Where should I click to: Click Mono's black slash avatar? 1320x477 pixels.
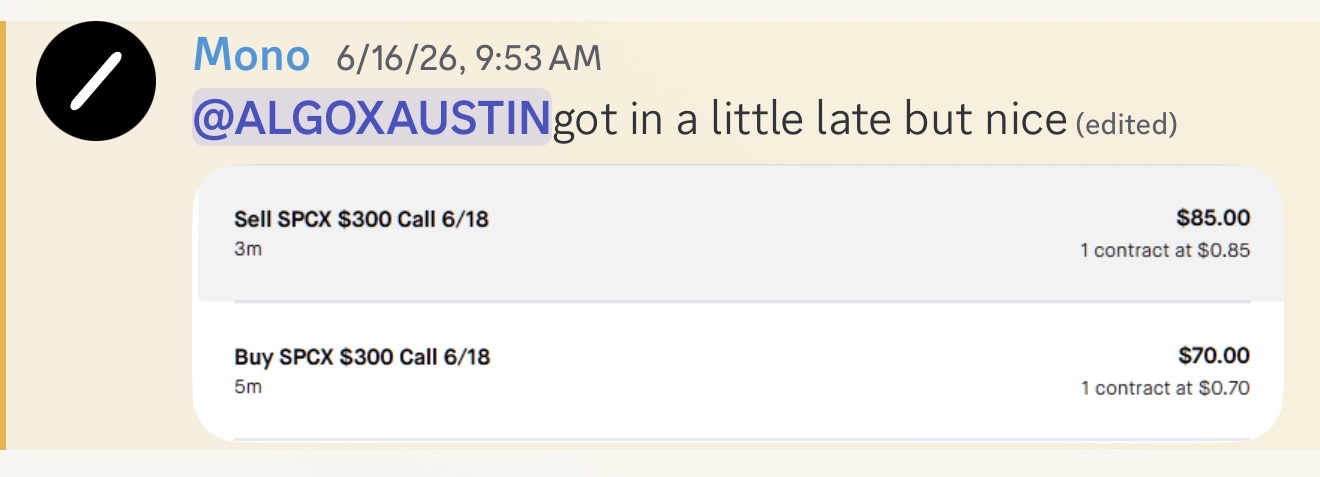[x=96, y=80]
